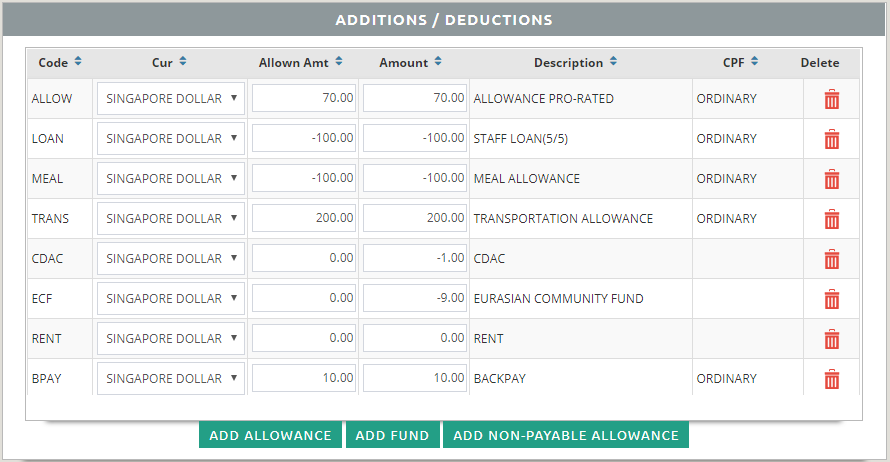Remove the MEAL allowance row

831,179
